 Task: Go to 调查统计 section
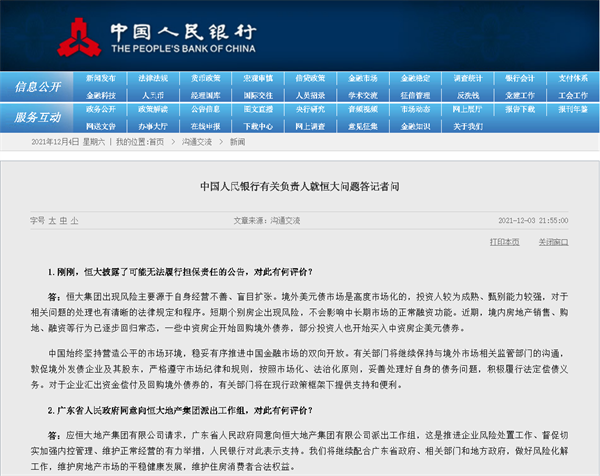pyautogui.click(x=468, y=78)
